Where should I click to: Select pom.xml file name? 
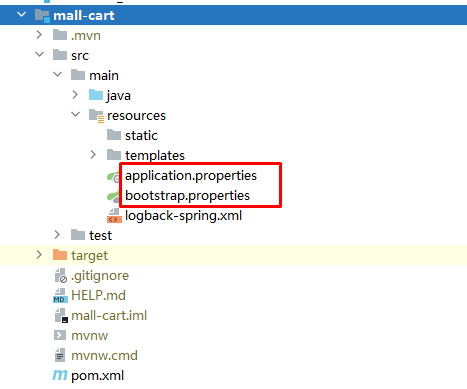click(x=97, y=376)
